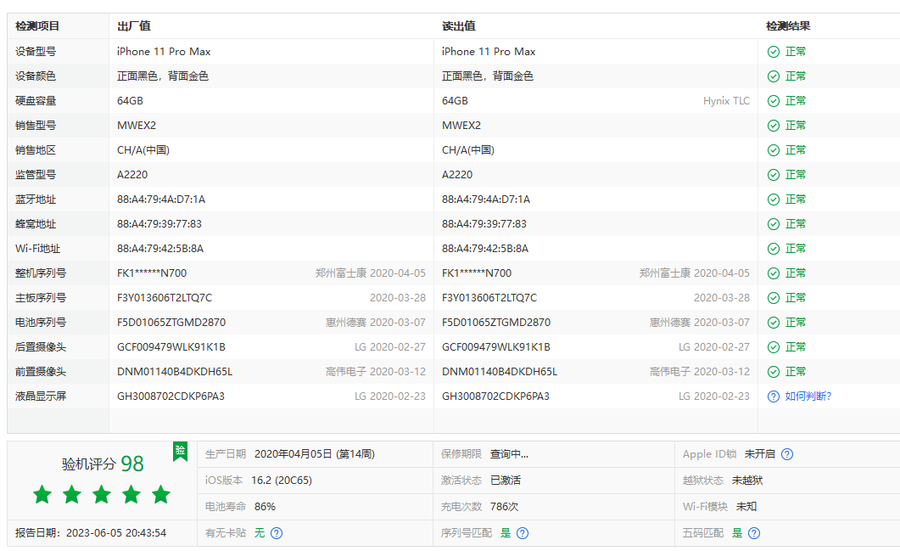Screen dimensions: 900x551
Task: Click the green 验 badge ribbon
Action: tap(180, 451)
